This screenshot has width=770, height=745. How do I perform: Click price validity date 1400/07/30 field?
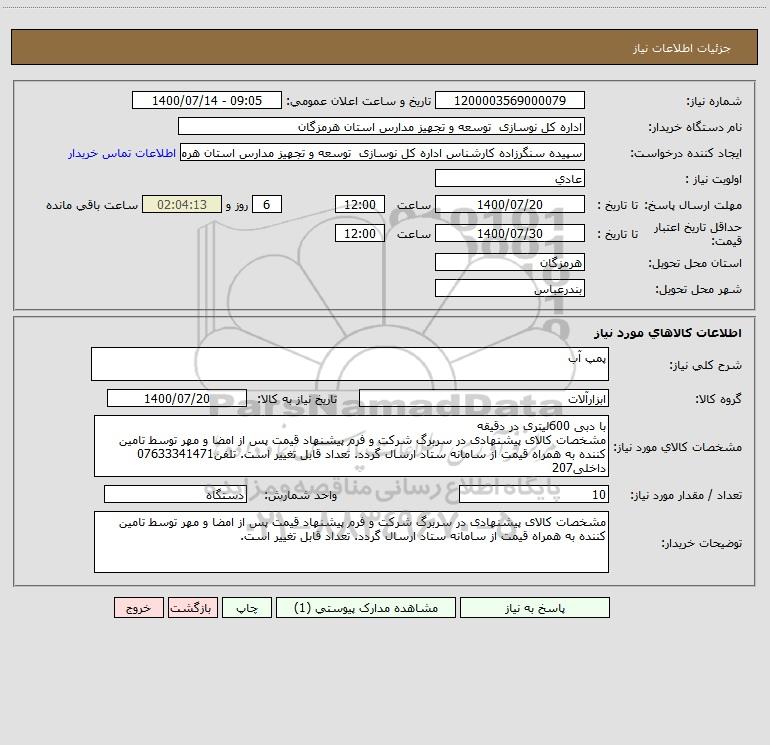pyautogui.click(x=510, y=233)
